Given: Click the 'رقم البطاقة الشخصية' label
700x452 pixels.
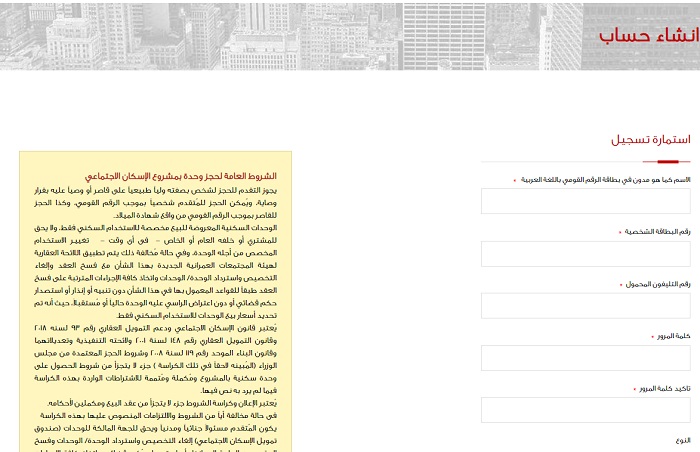Looking at the screenshot, I should 657,232.
